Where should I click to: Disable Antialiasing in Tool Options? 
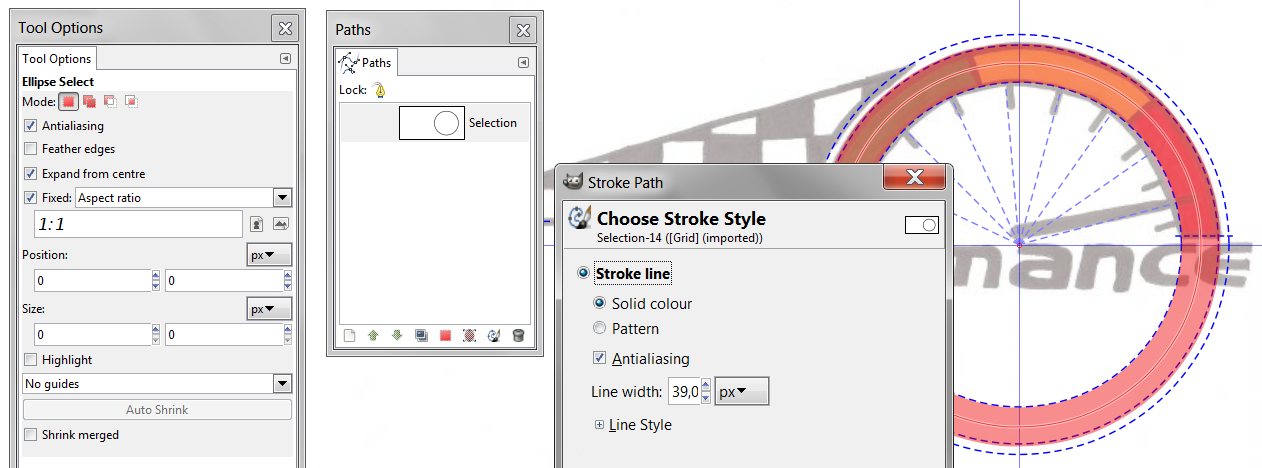click(30, 126)
